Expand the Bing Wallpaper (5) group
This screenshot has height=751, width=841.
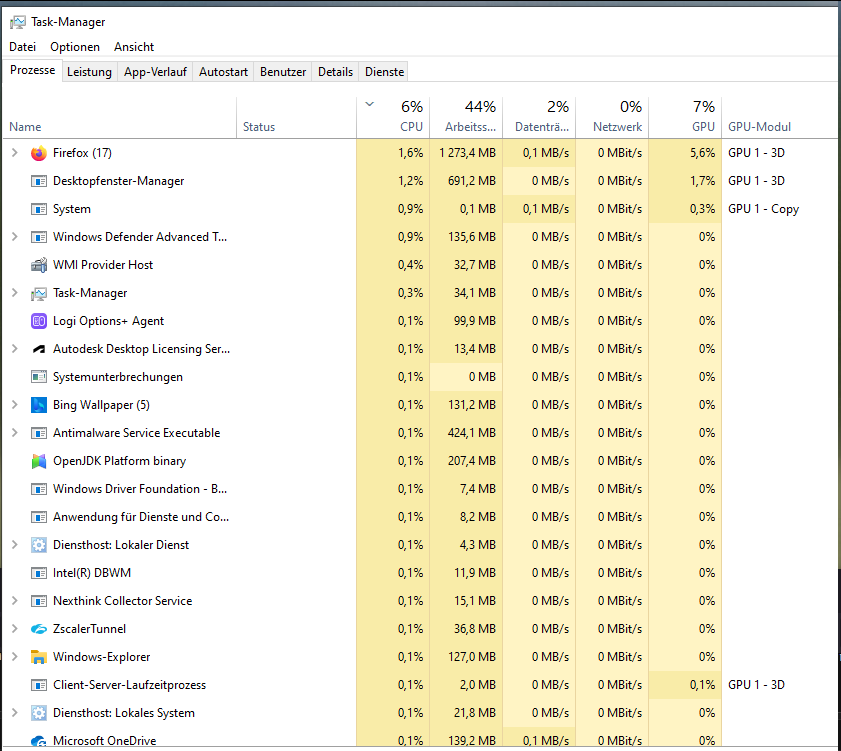[x=15, y=404]
